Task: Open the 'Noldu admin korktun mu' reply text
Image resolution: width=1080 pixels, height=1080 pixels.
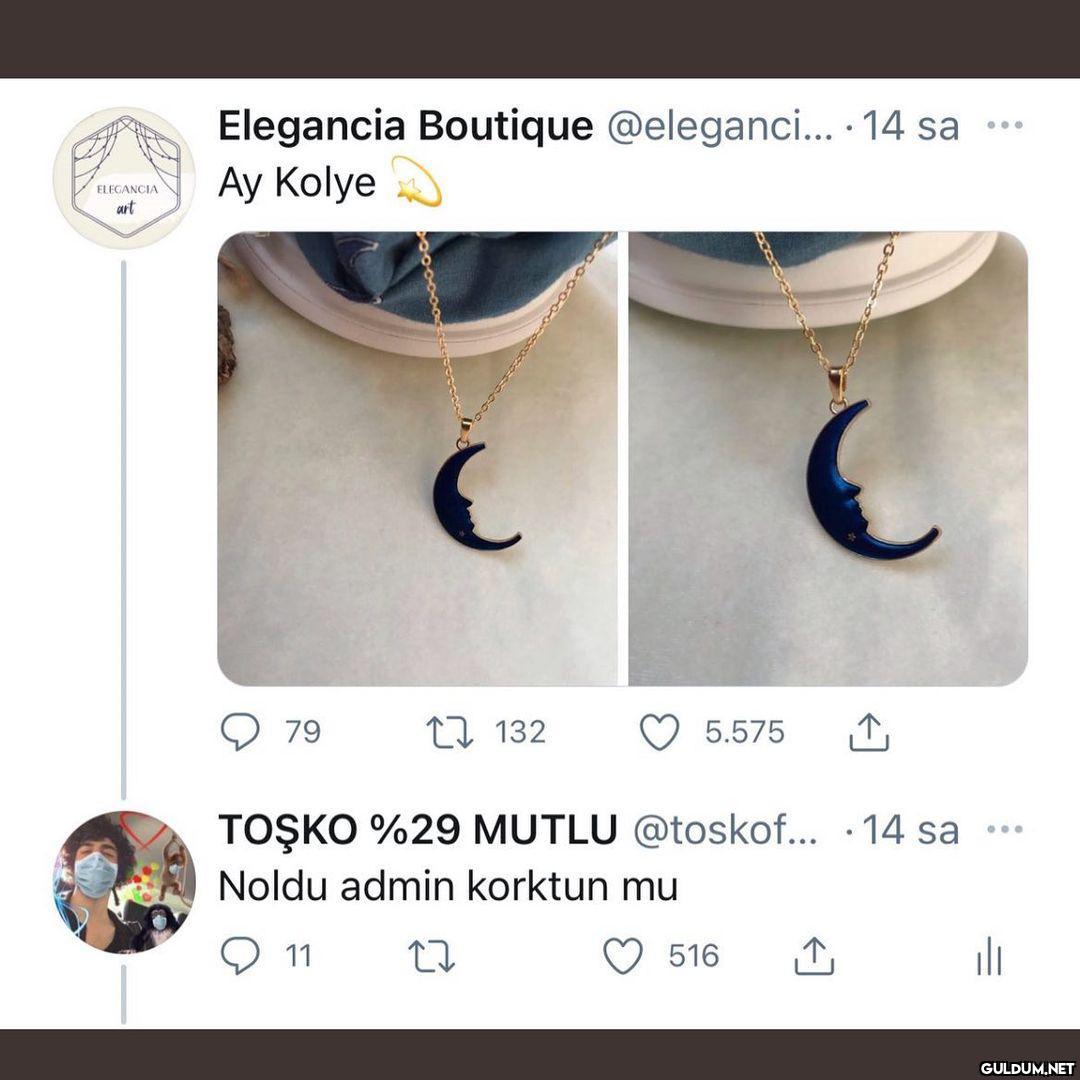Action: point(448,886)
